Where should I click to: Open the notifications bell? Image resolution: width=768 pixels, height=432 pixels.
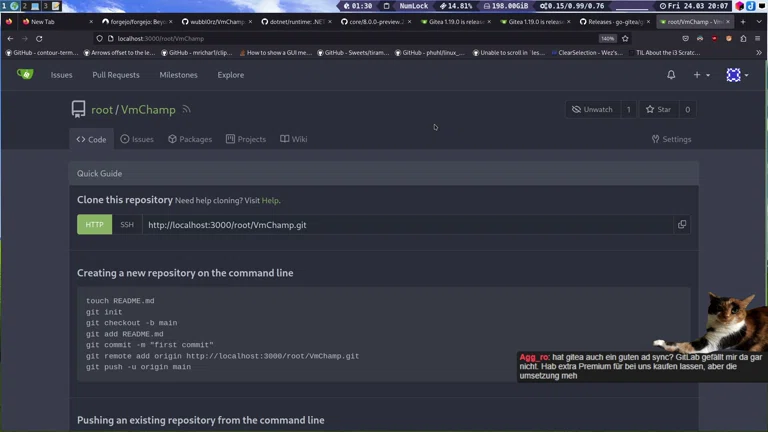(x=671, y=75)
